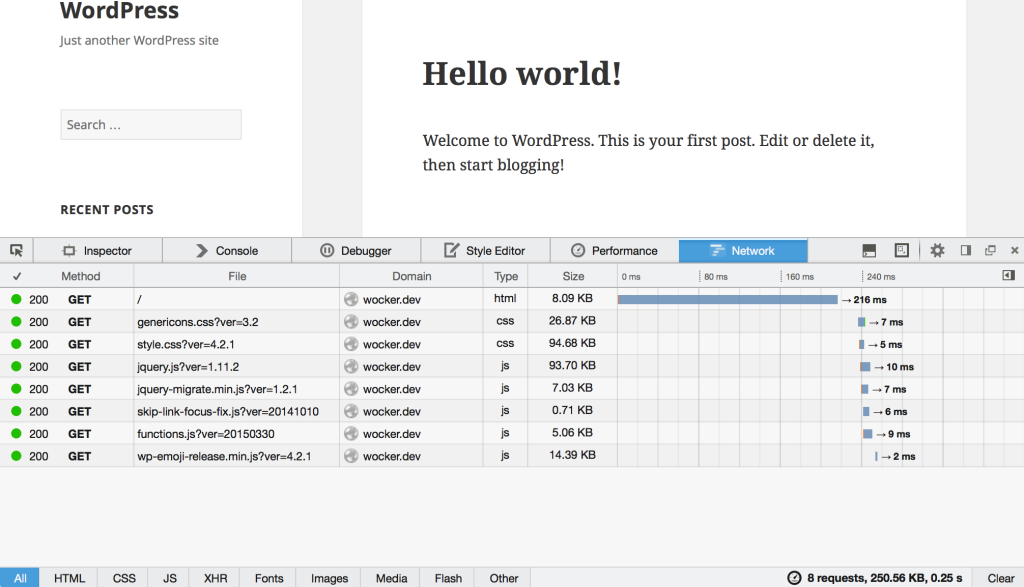Click the globe icon beside jquery.js domain
Viewport: 1024px width, 587px height.
coord(350,367)
